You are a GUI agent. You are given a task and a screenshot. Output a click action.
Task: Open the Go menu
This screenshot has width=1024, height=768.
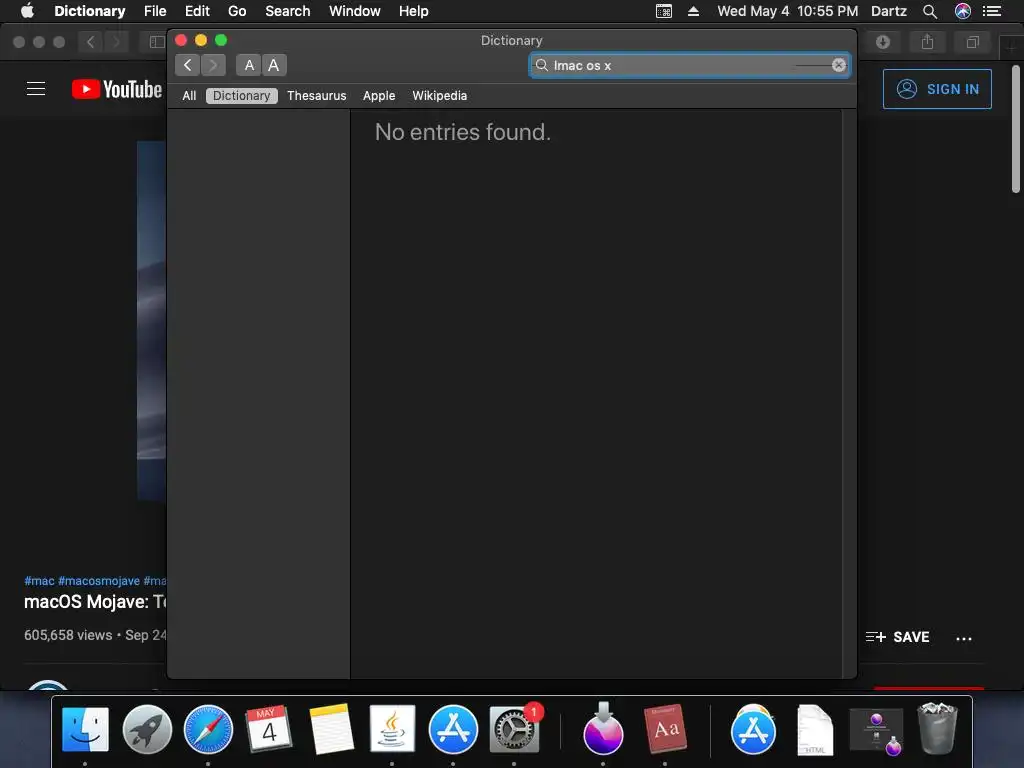[x=237, y=11]
